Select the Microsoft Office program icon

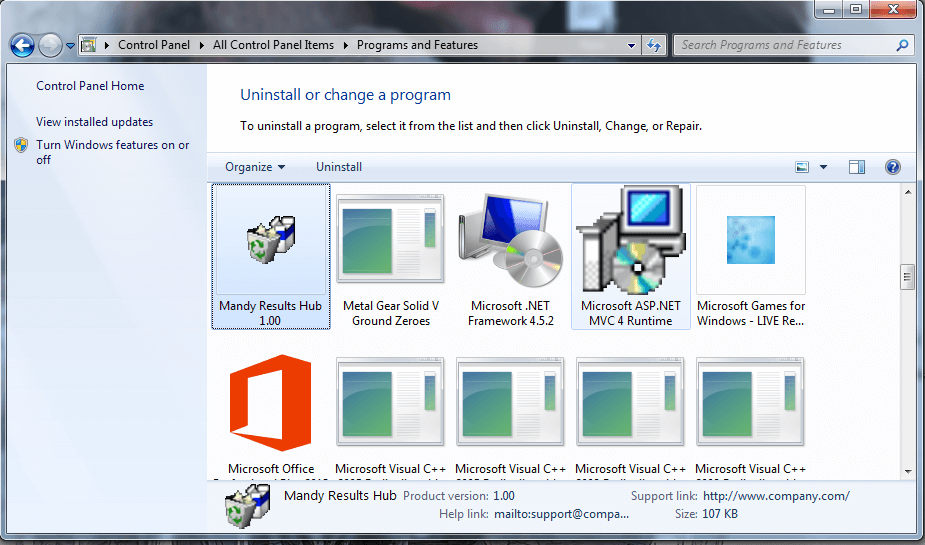(271, 403)
